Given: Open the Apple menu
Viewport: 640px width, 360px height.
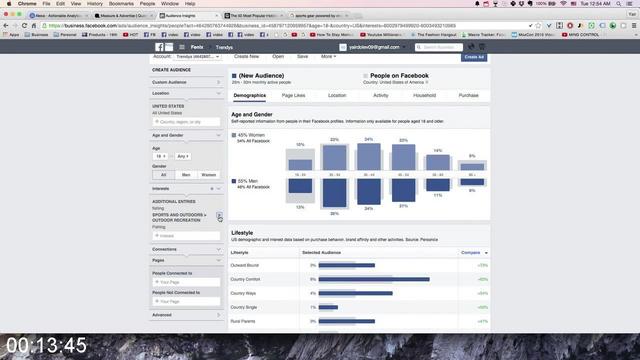Looking at the screenshot, I should point(9,4).
